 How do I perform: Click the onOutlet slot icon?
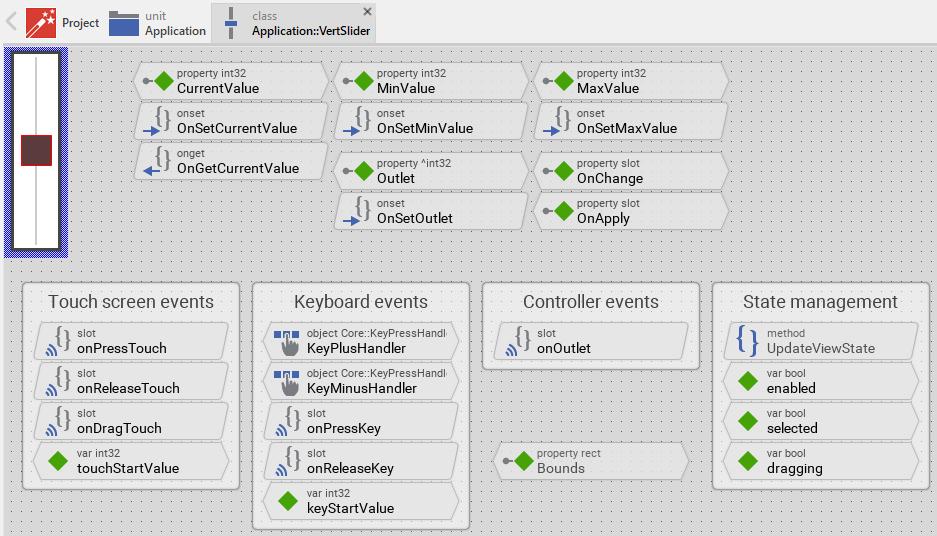click(x=520, y=341)
